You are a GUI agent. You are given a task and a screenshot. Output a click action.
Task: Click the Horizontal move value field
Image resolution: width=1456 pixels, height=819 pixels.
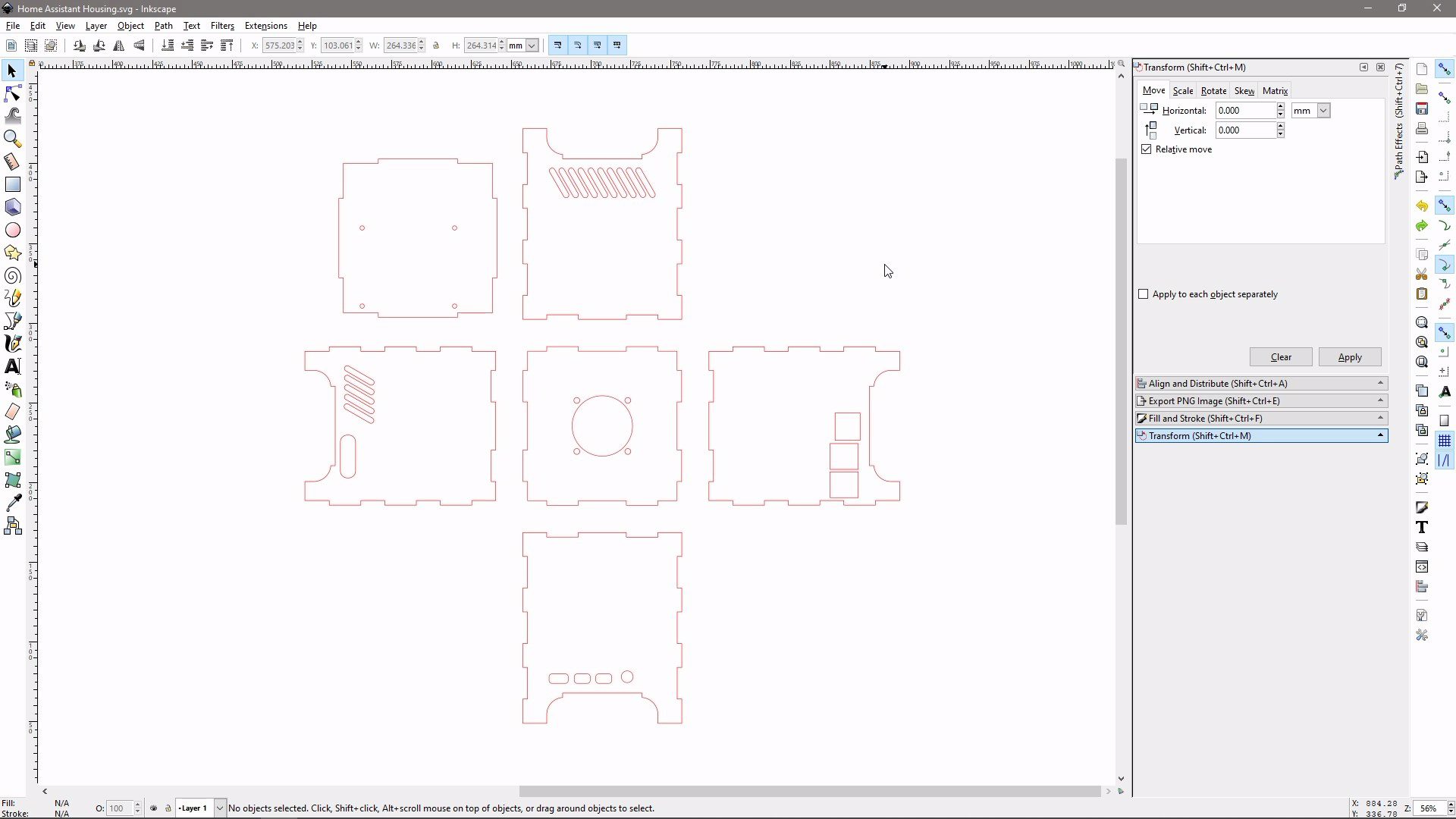1244,111
